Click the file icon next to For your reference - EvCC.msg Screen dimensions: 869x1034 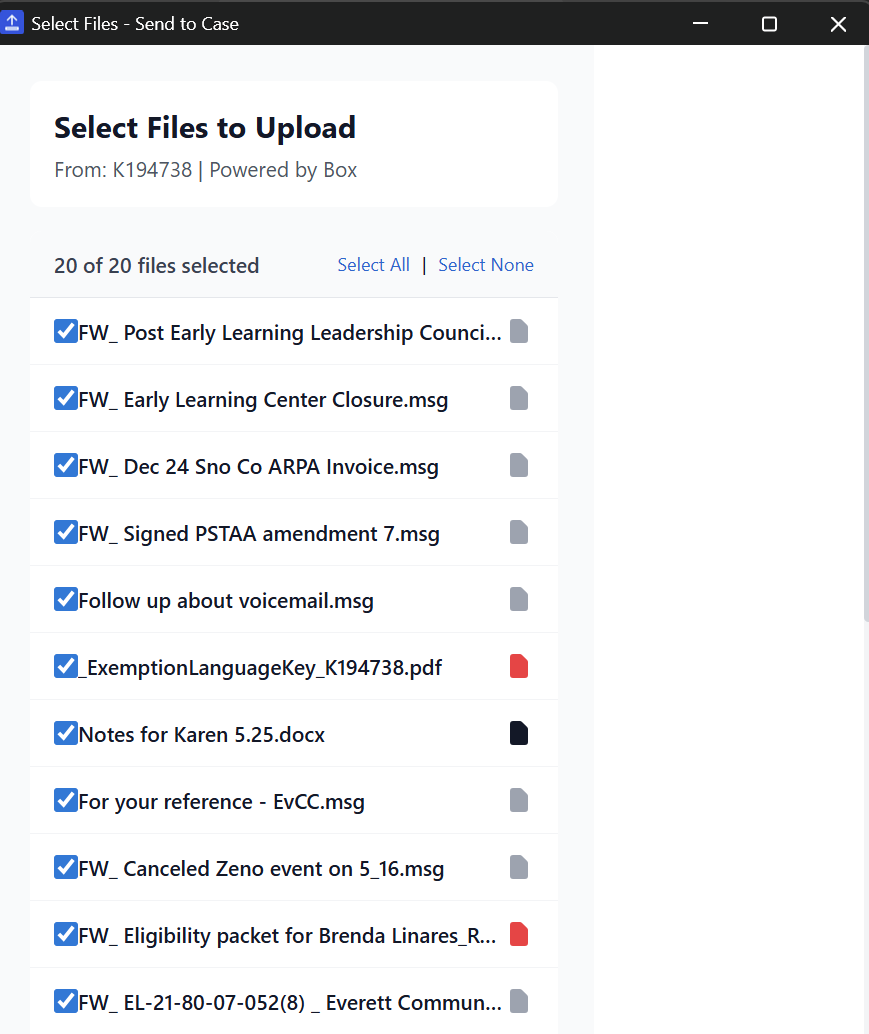[518, 800]
